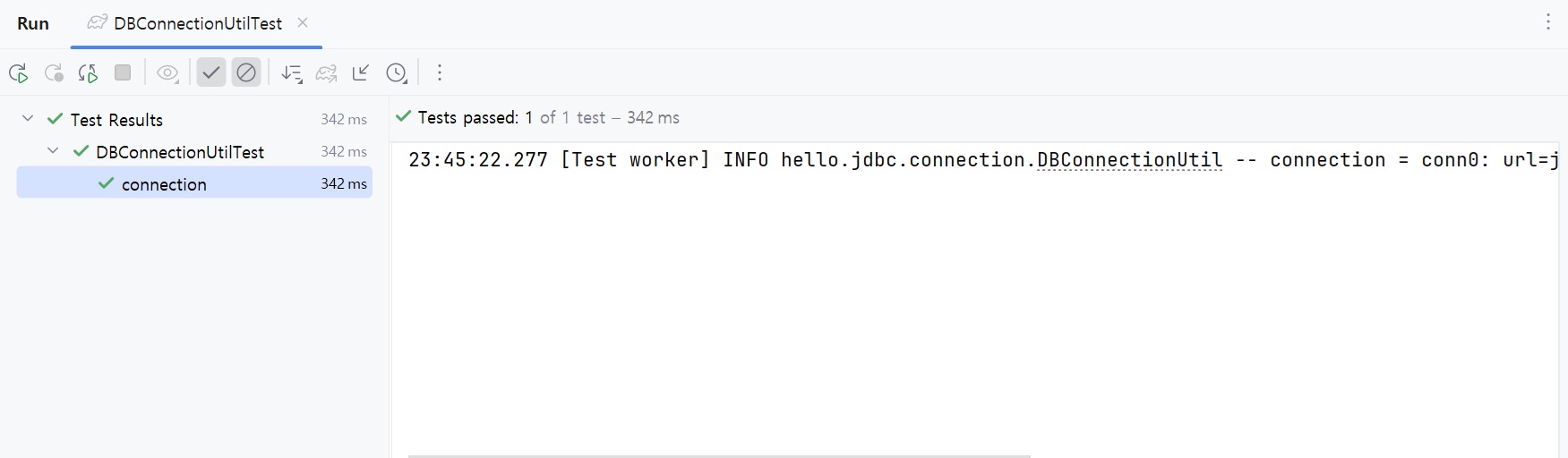Select the connection test entry
The image size is (1568, 458).
tap(164, 184)
